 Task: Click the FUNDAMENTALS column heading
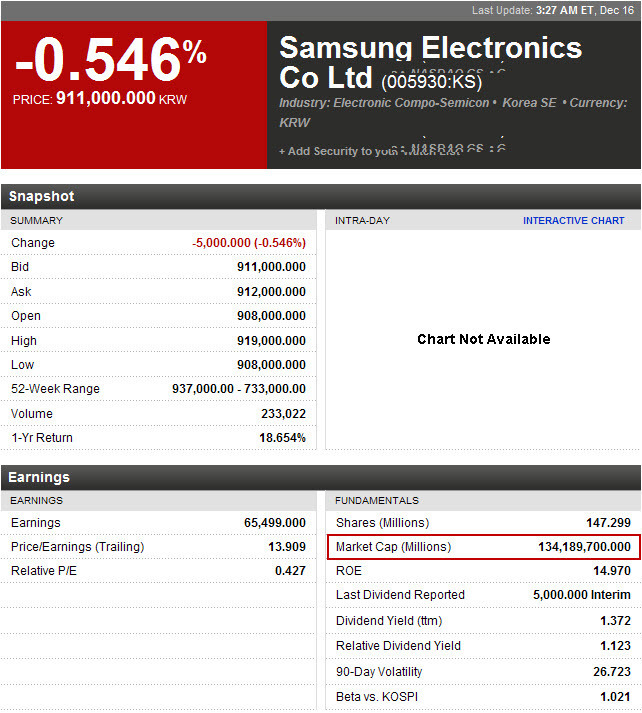tap(377, 501)
